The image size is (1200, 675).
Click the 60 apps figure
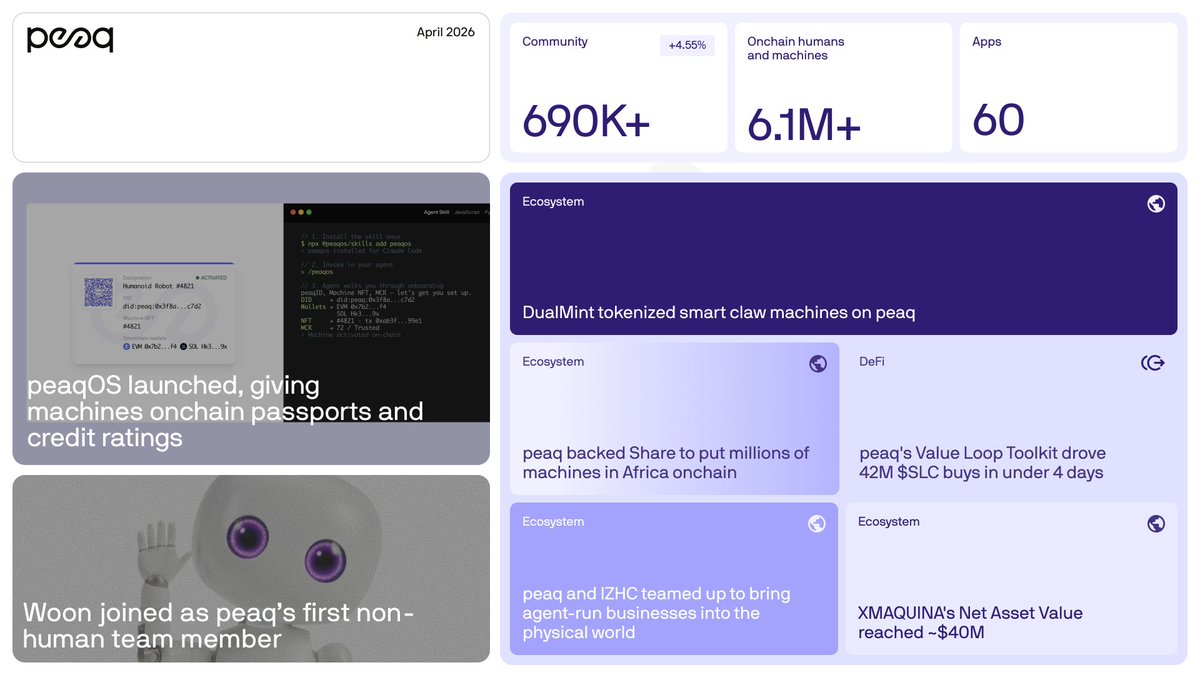point(998,120)
